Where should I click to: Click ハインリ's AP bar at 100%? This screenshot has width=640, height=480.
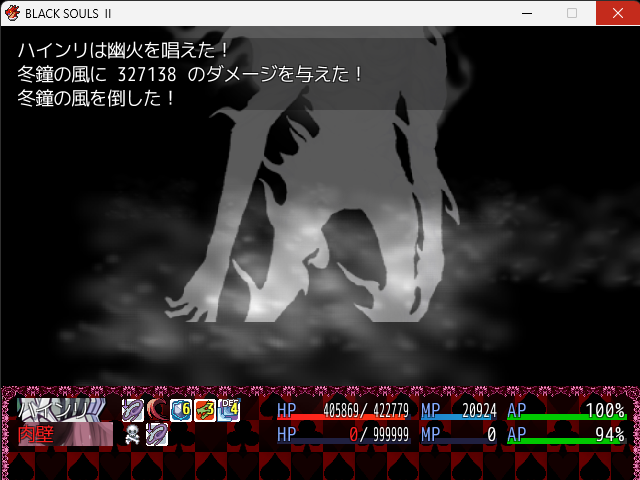[567, 417]
